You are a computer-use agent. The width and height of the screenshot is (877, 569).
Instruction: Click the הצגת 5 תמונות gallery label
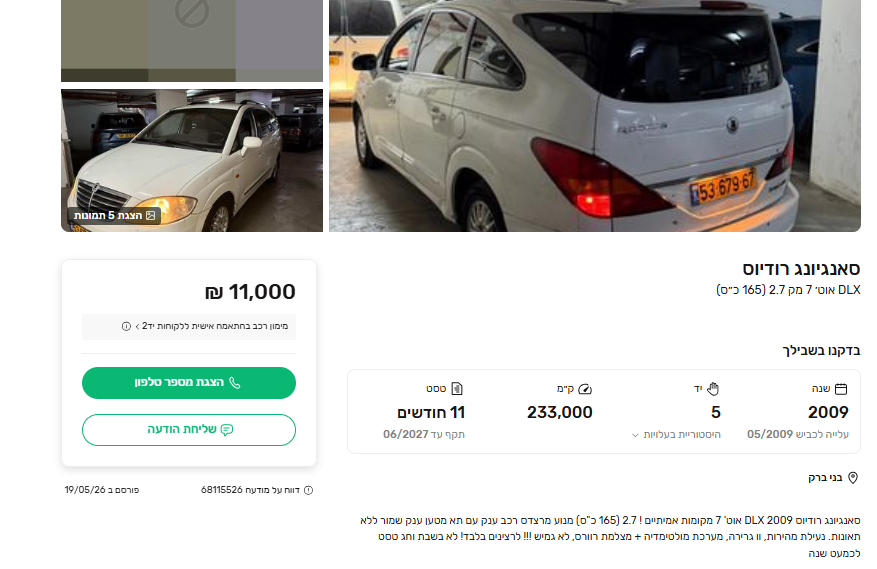coord(115,215)
